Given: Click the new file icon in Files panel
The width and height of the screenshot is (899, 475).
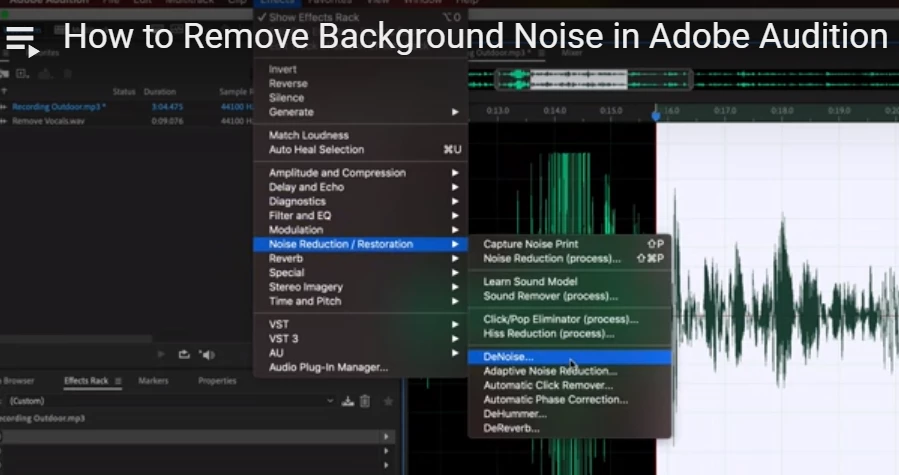Looking at the screenshot, I should tap(22, 73).
